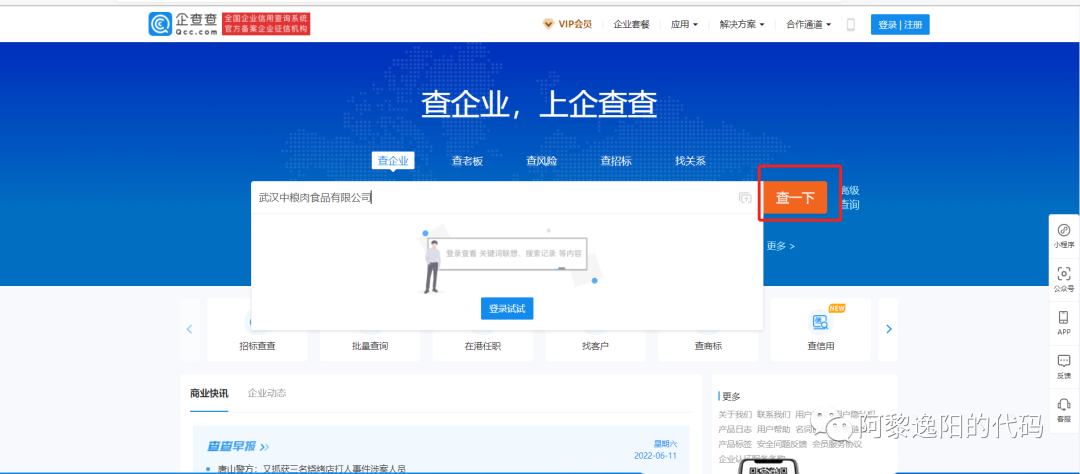The image size is (1080, 474).
Task: Switch to the 查风险 tab
Action: 541,161
